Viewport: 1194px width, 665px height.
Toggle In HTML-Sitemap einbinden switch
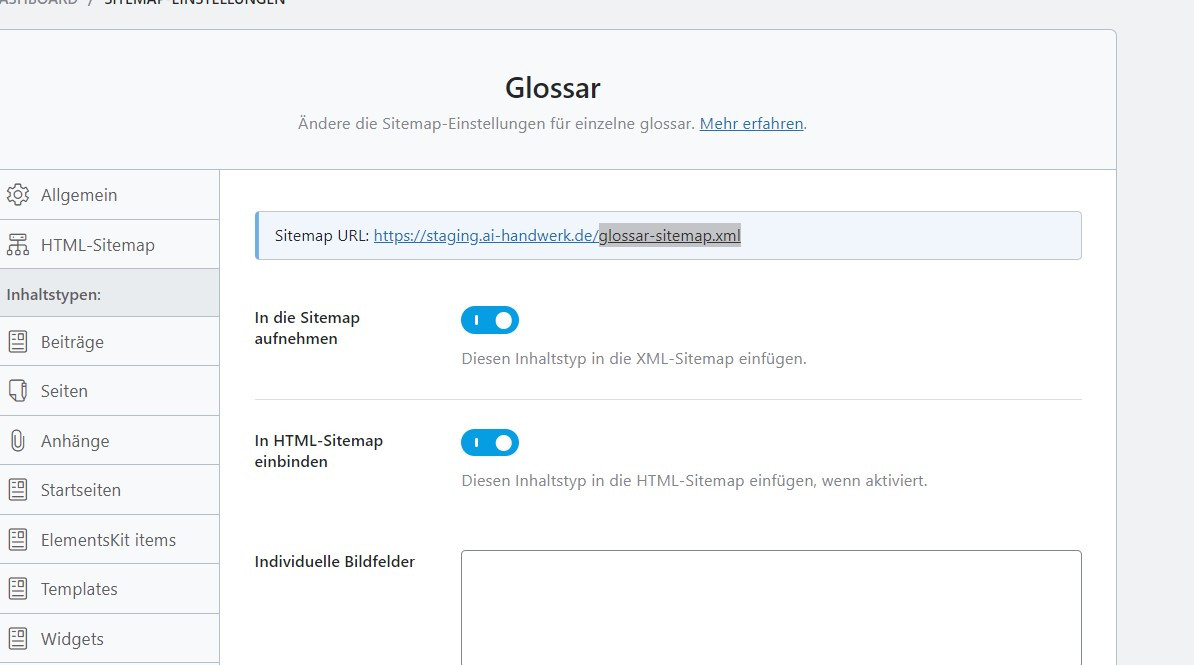[490, 442]
